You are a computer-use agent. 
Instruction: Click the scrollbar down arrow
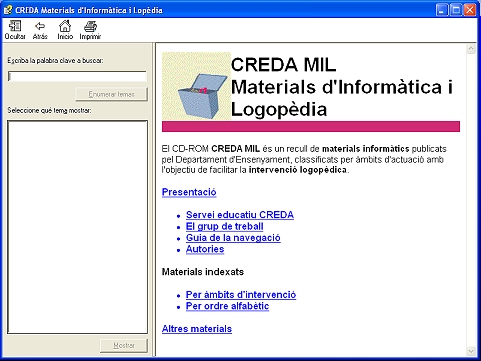(x=471, y=351)
